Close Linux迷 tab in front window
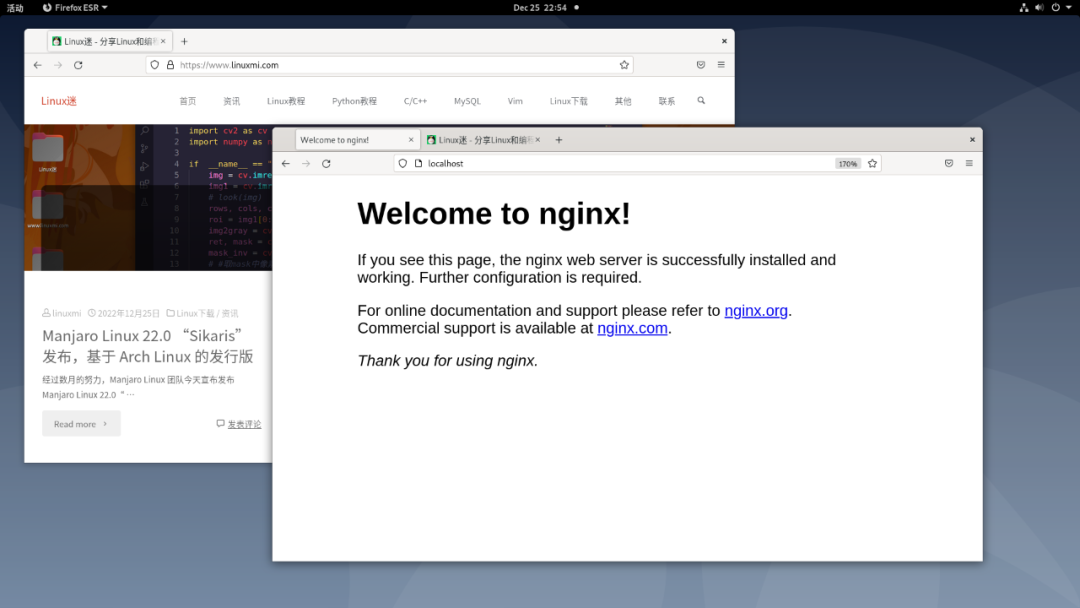Screen dimensions: 1080x608 [538, 140]
